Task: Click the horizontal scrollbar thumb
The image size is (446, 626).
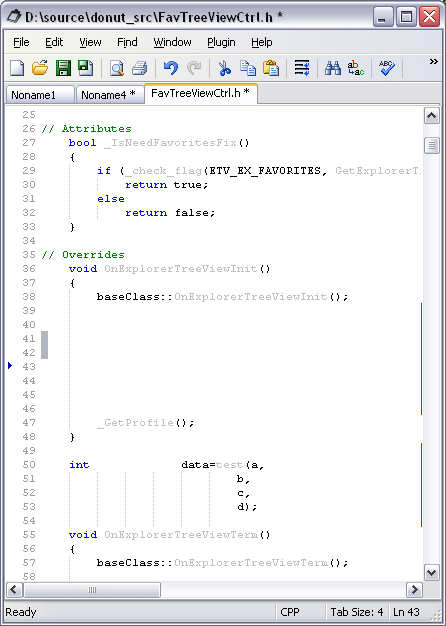Action: 92,590
